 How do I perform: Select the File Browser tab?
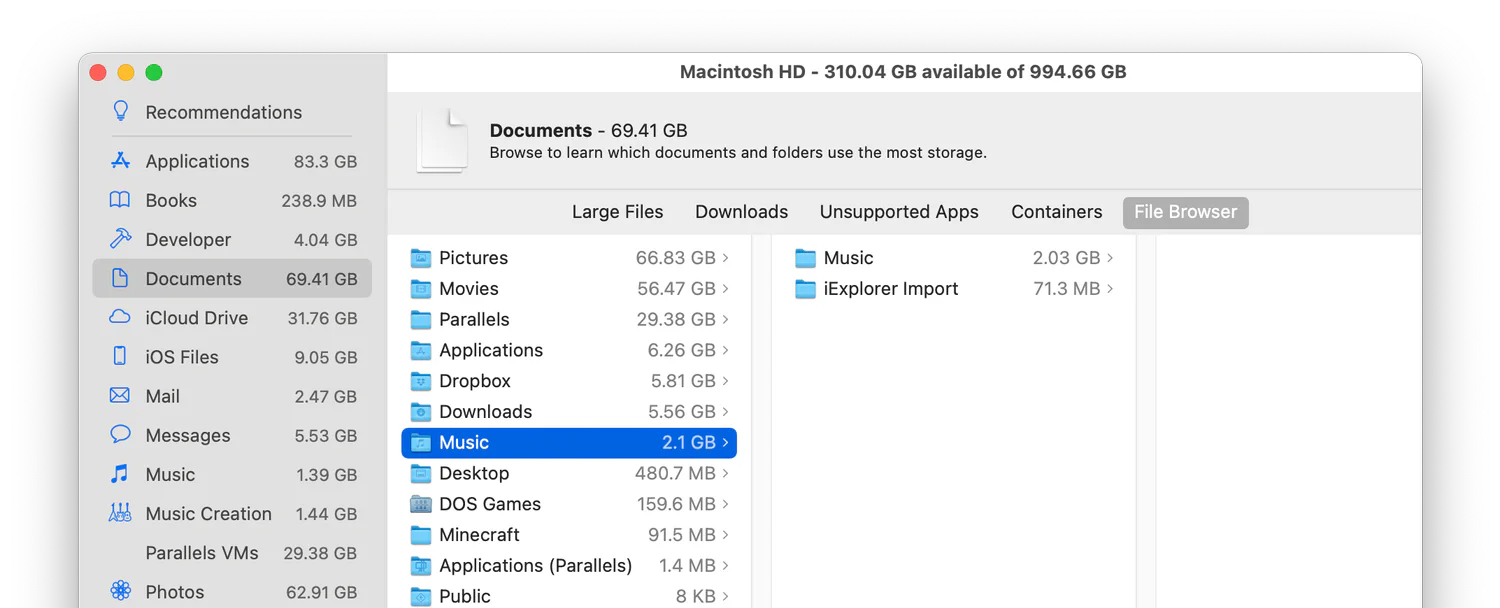click(x=1185, y=212)
